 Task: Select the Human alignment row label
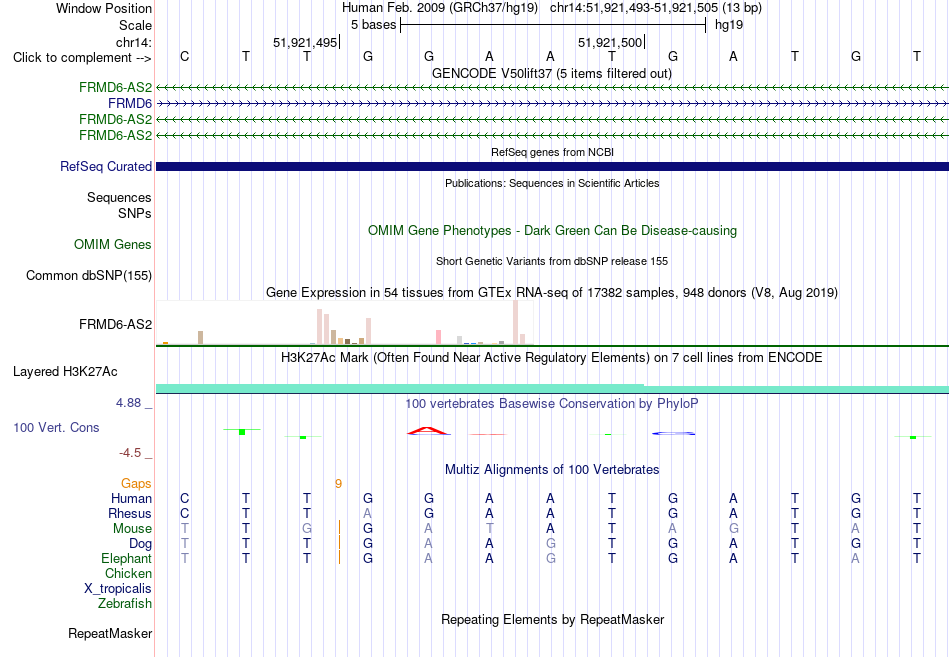click(131, 498)
